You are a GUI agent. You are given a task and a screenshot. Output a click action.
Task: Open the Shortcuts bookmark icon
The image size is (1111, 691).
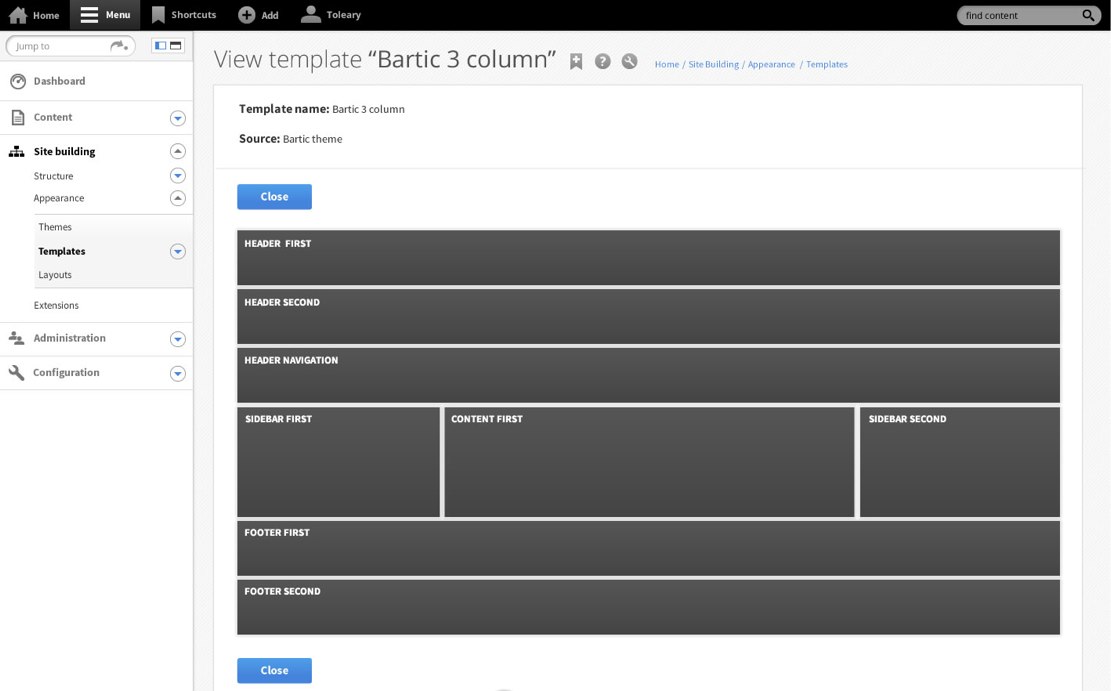(158, 15)
